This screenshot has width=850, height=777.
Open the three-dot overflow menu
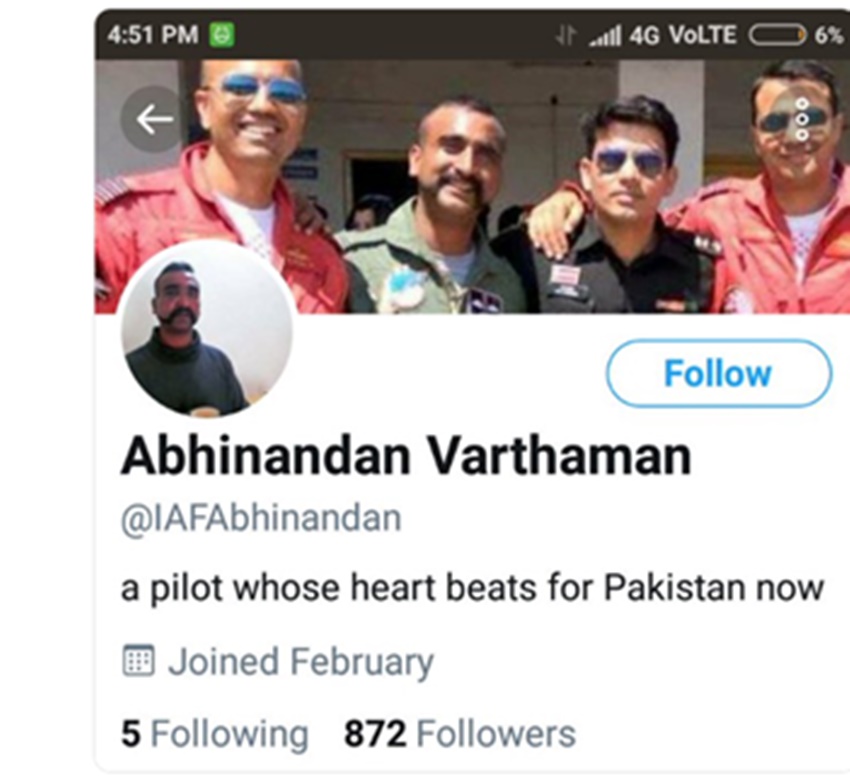coord(801,118)
